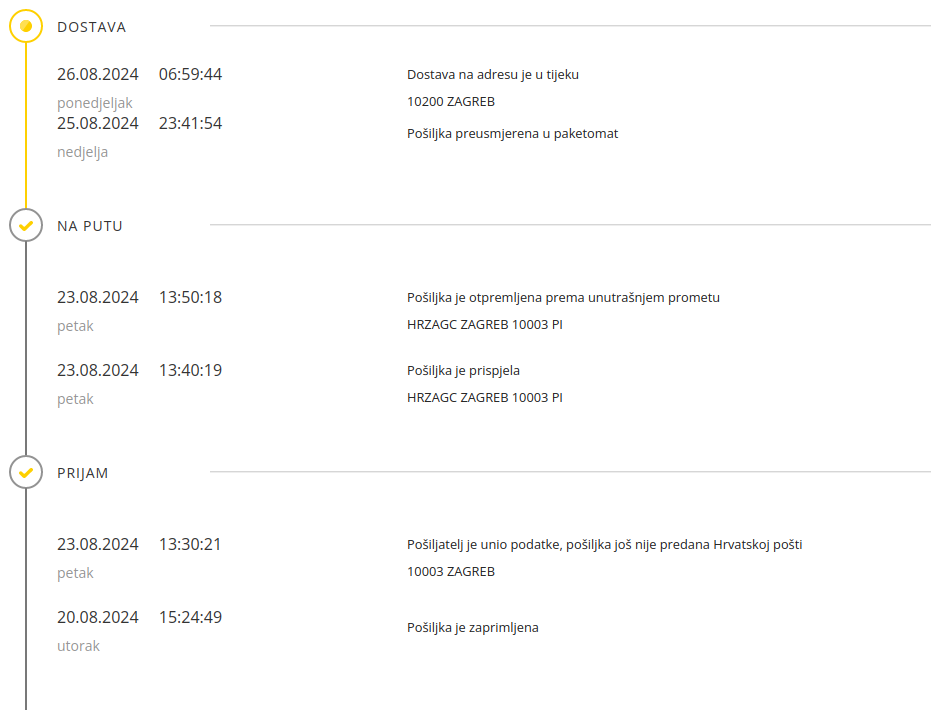This screenshot has width=931, height=710.
Task: Click the 13:50:18 timestamp
Action: (190, 297)
